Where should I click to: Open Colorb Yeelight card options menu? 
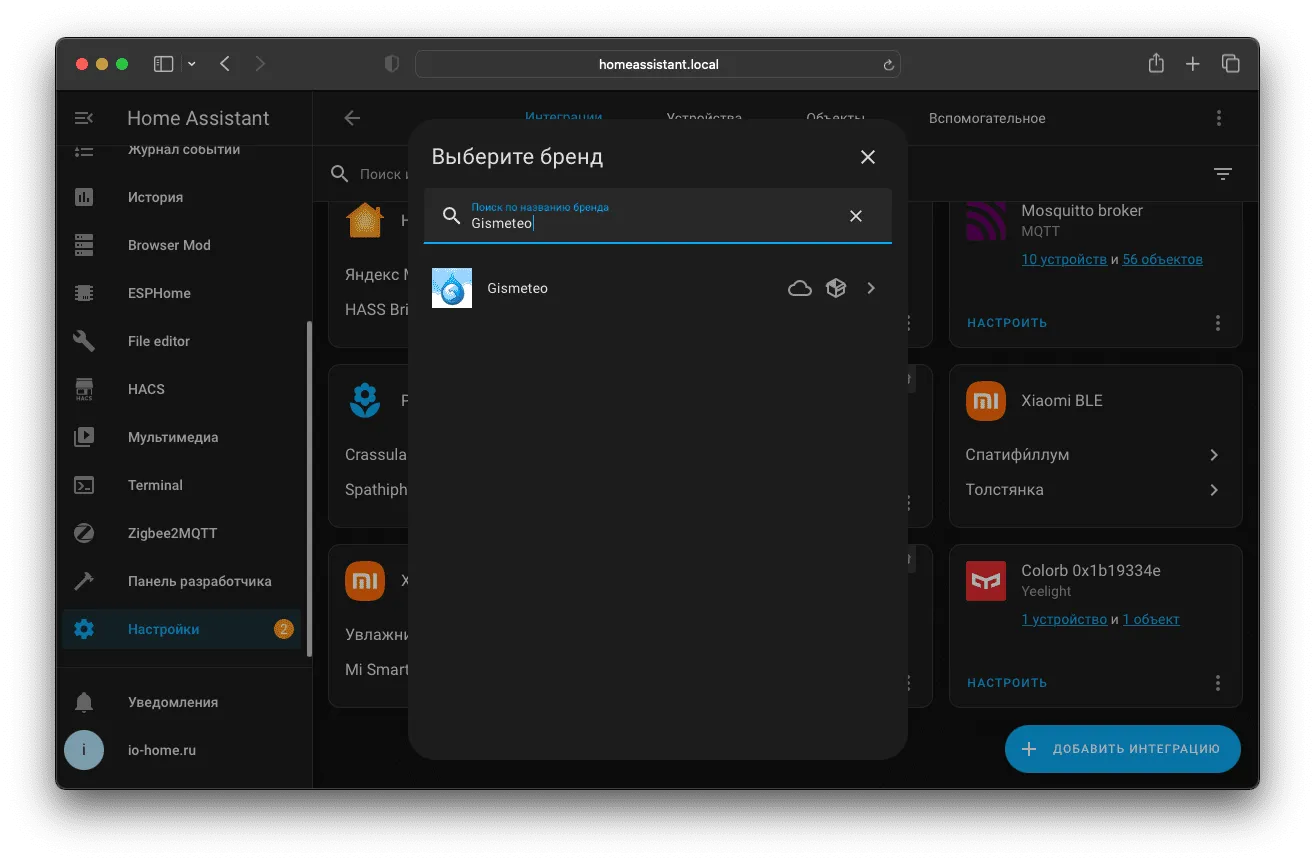1218,683
